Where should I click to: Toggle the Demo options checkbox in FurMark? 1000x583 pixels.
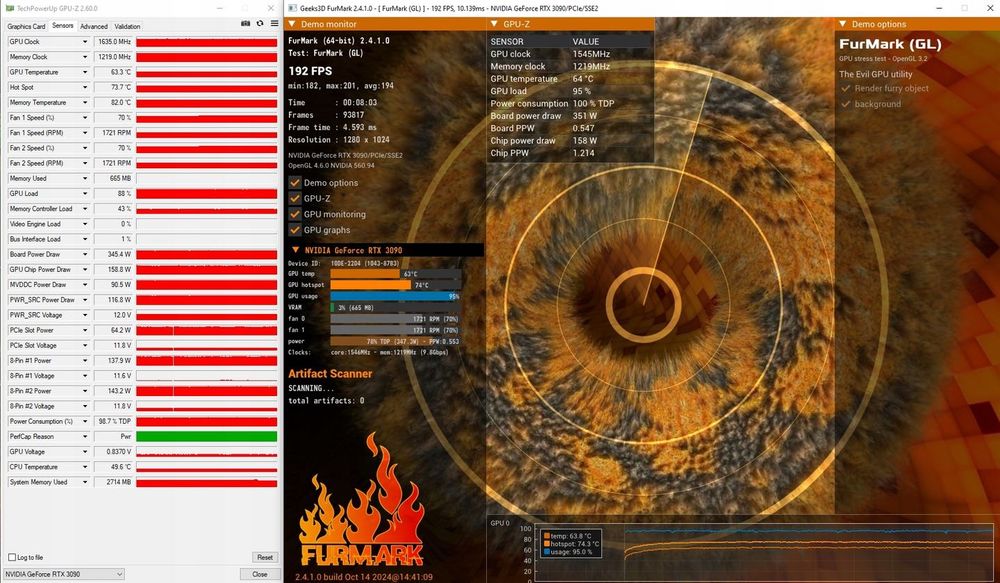pos(295,182)
